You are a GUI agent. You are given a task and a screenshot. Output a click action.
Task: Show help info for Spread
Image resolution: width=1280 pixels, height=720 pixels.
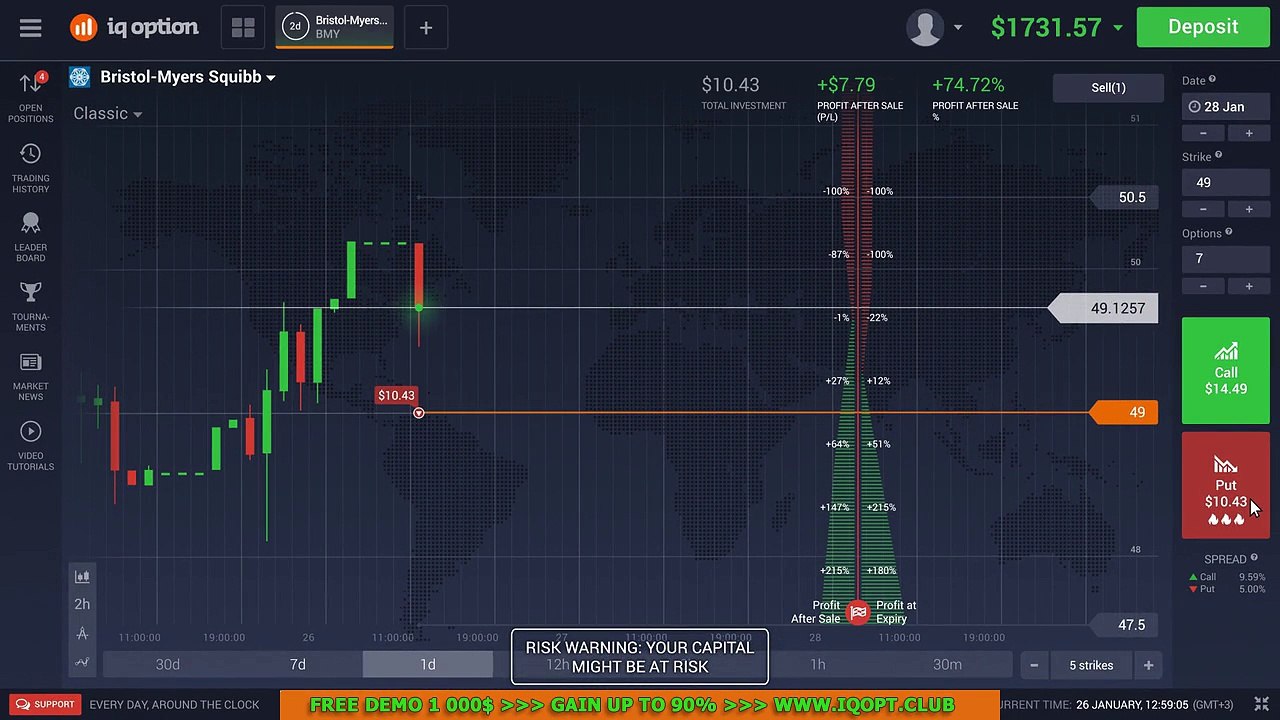(x=1254, y=558)
